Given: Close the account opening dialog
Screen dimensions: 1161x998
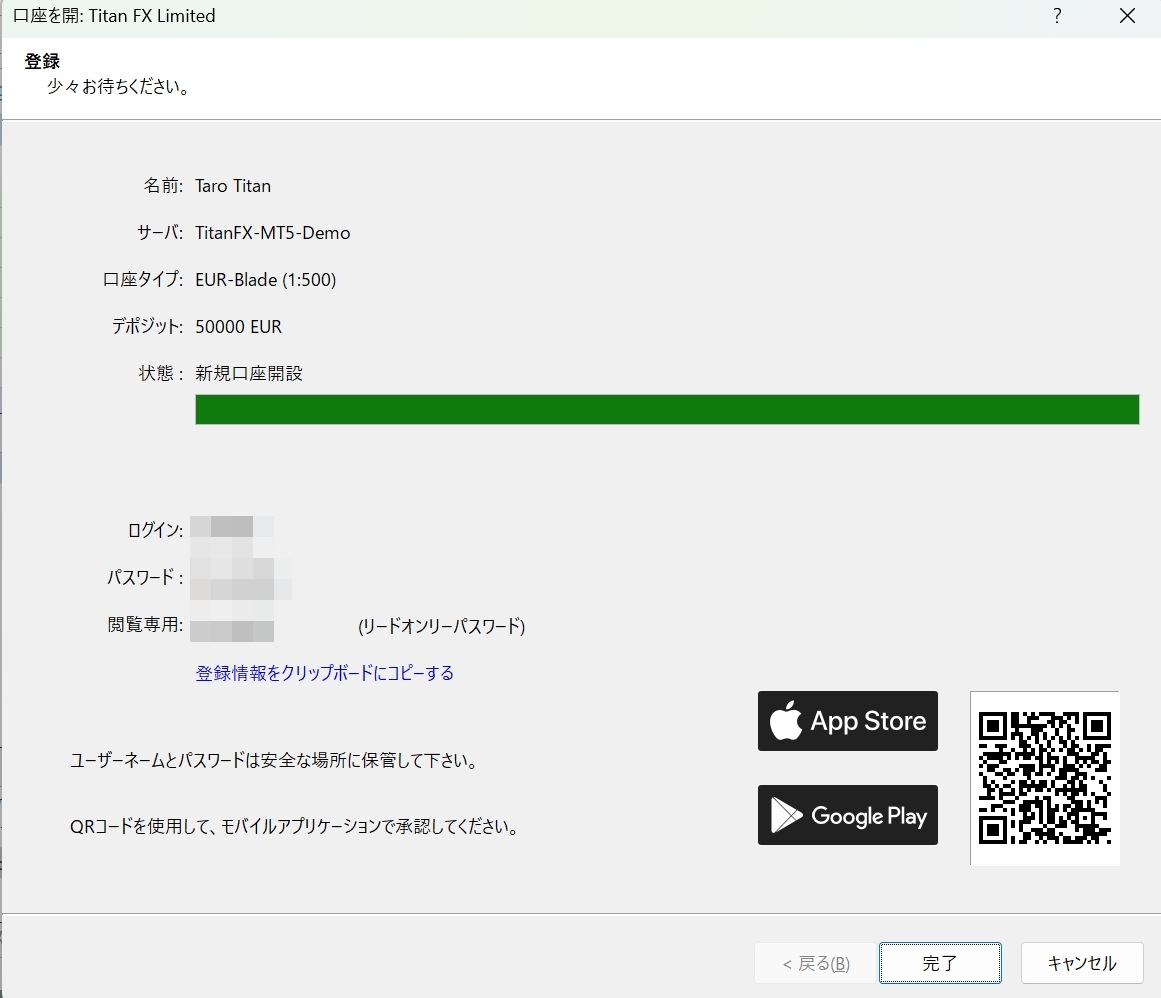Looking at the screenshot, I should pos(1127,16).
